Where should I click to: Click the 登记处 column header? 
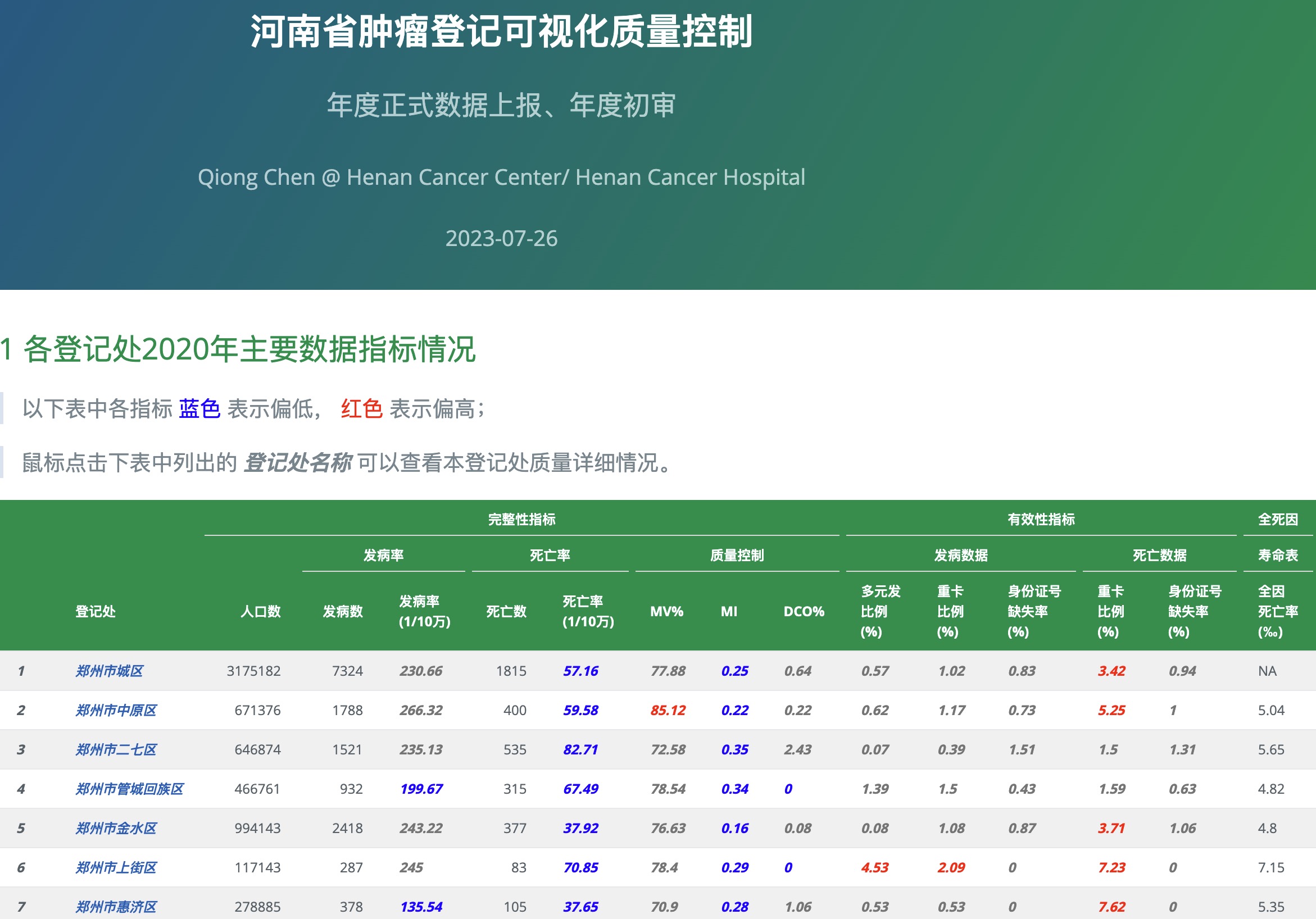click(x=95, y=611)
